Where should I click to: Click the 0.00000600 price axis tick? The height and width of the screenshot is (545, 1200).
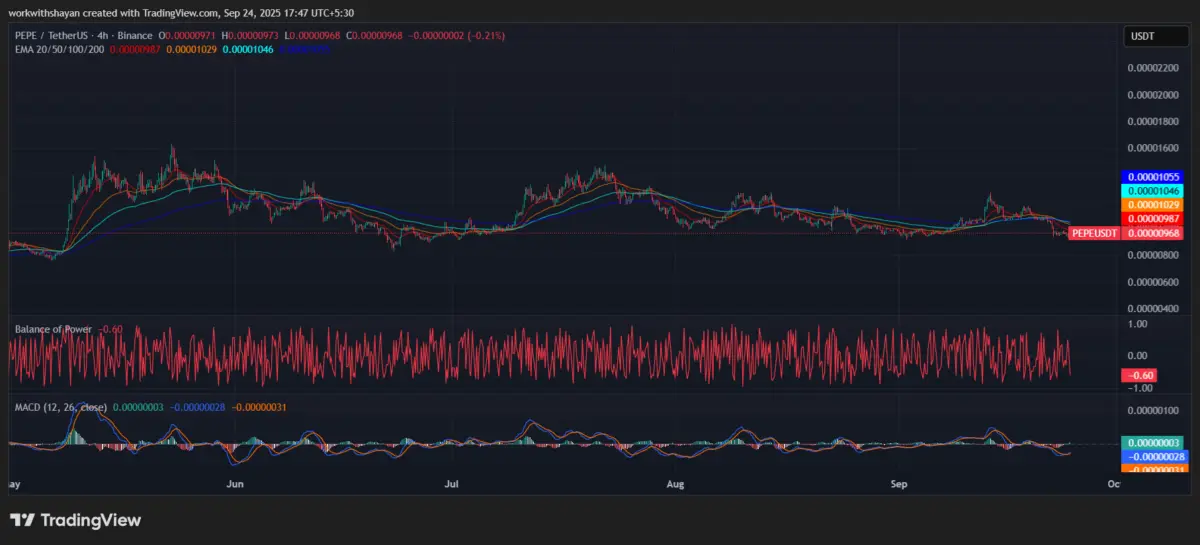tap(1153, 282)
